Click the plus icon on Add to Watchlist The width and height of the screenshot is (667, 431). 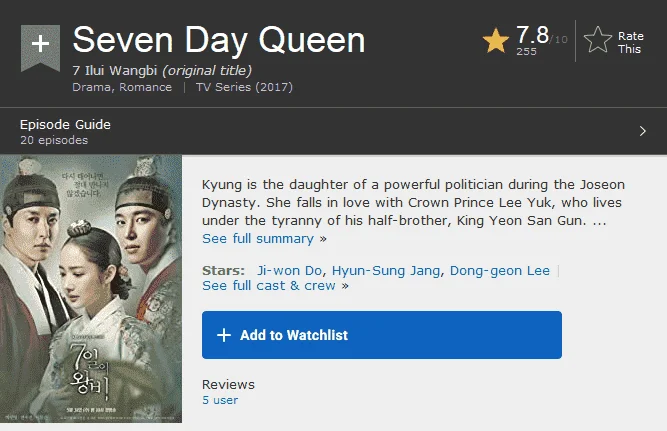coord(224,335)
